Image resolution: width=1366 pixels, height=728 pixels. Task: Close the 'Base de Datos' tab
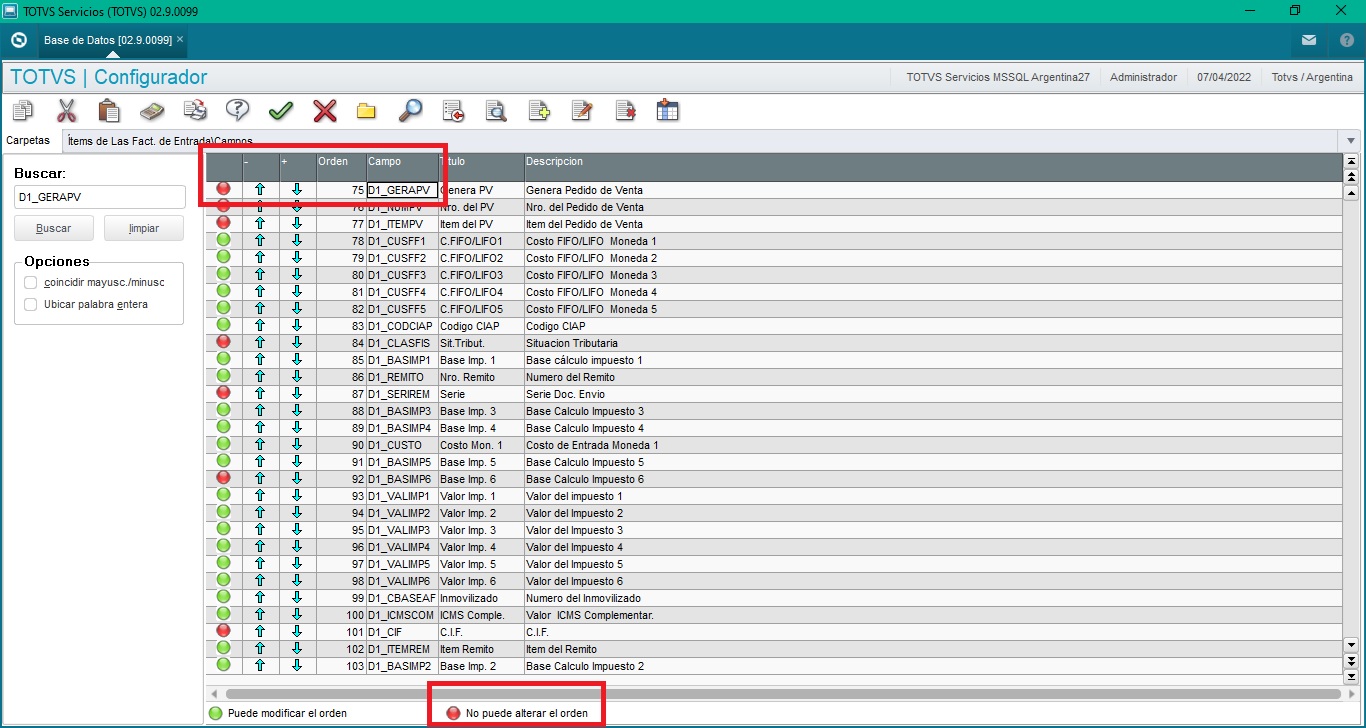[180, 40]
